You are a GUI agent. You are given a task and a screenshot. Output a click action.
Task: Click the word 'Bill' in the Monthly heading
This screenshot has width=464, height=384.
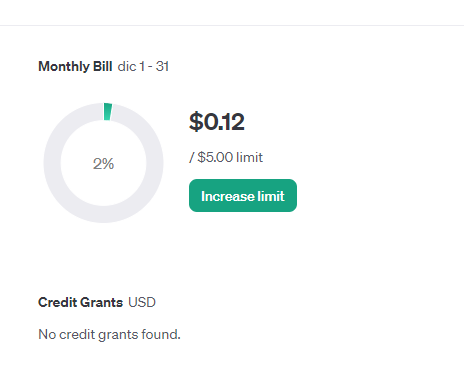click(103, 66)
